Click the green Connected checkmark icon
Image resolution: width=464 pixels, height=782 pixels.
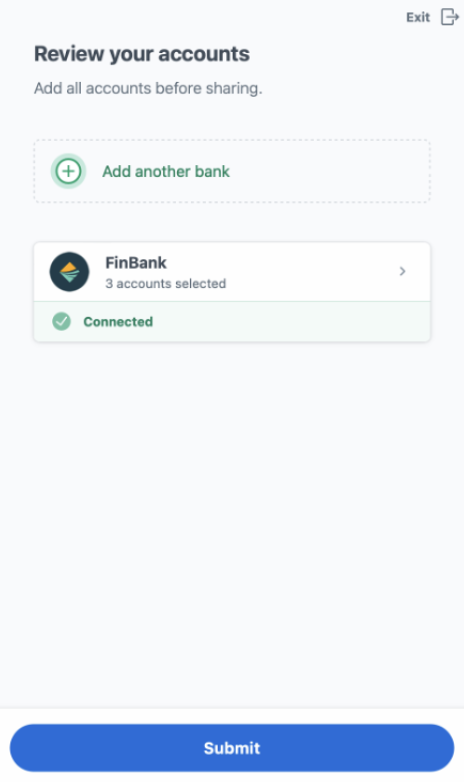point(61,322)
